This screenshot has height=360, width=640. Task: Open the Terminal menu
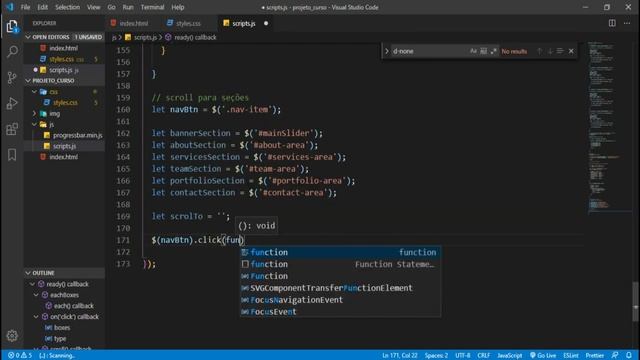pyautogui.click(x=152, y=7)
